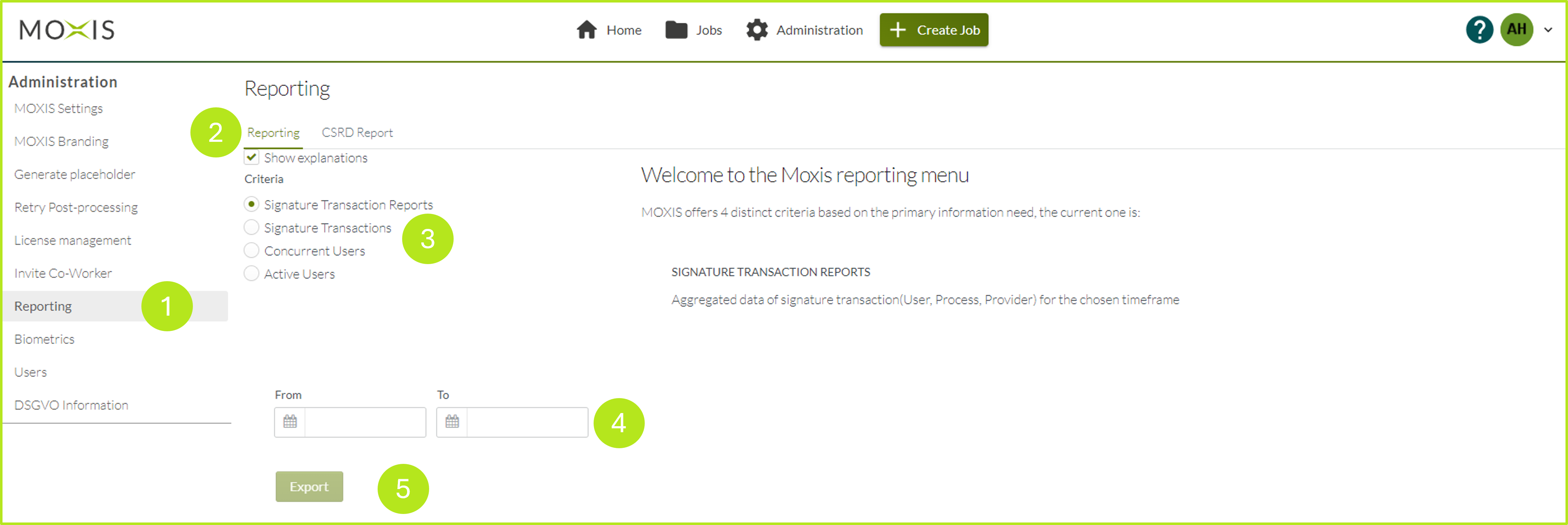Click inside the From date input field
Viewport: 1568px width, 525px height.
pos(365,422)
